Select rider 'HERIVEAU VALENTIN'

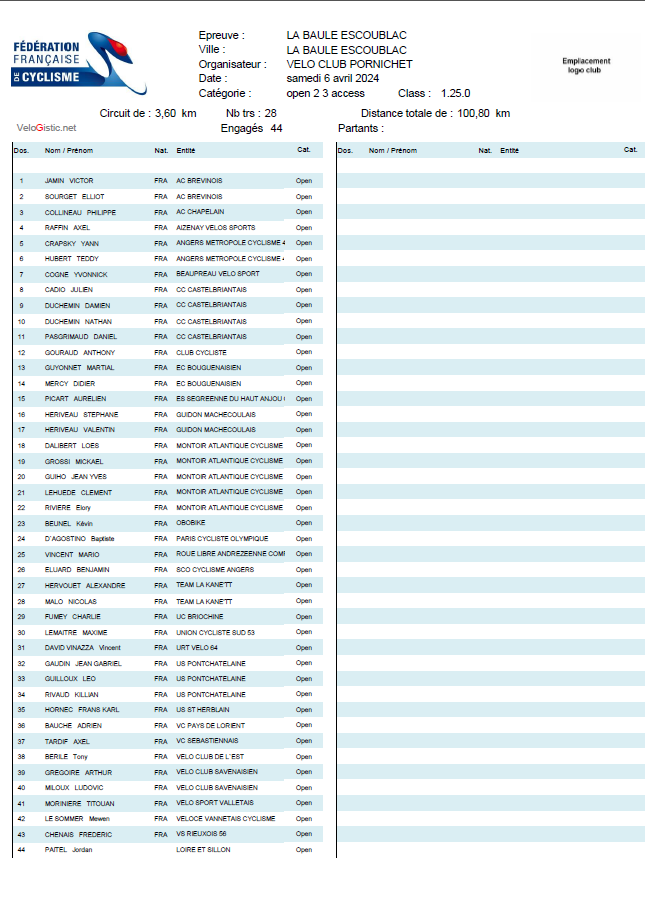click(80, 430)
